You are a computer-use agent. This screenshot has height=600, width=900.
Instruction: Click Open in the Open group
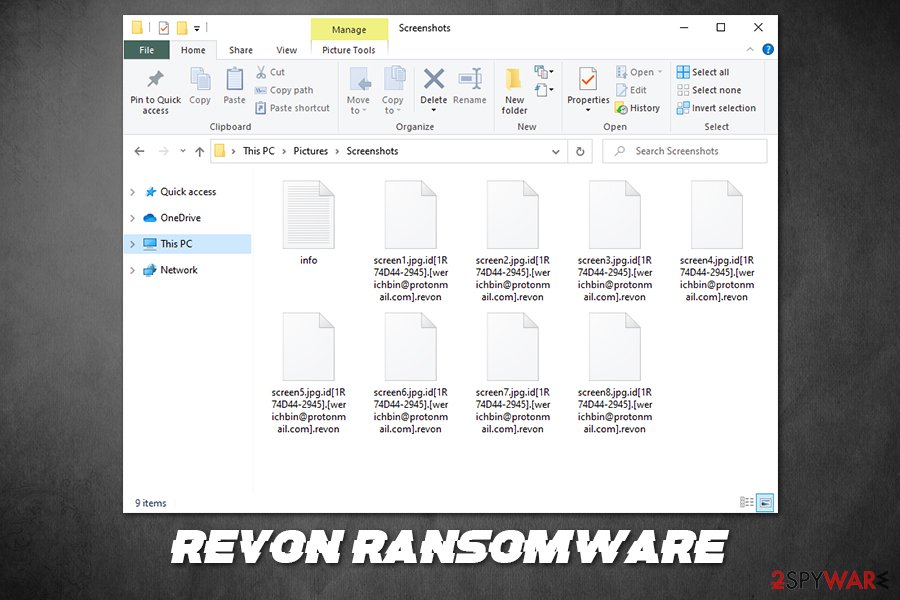pos(638,72)
